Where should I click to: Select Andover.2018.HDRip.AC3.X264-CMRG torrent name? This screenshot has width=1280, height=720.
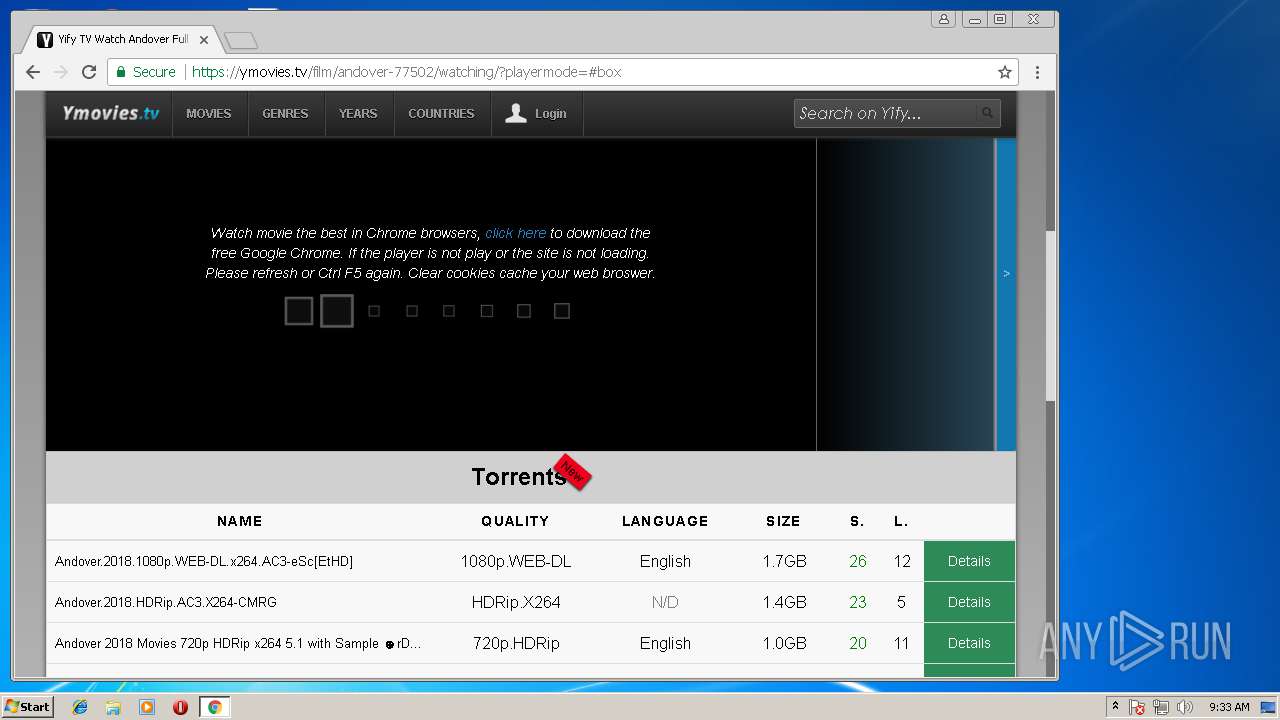click(166, 602)
